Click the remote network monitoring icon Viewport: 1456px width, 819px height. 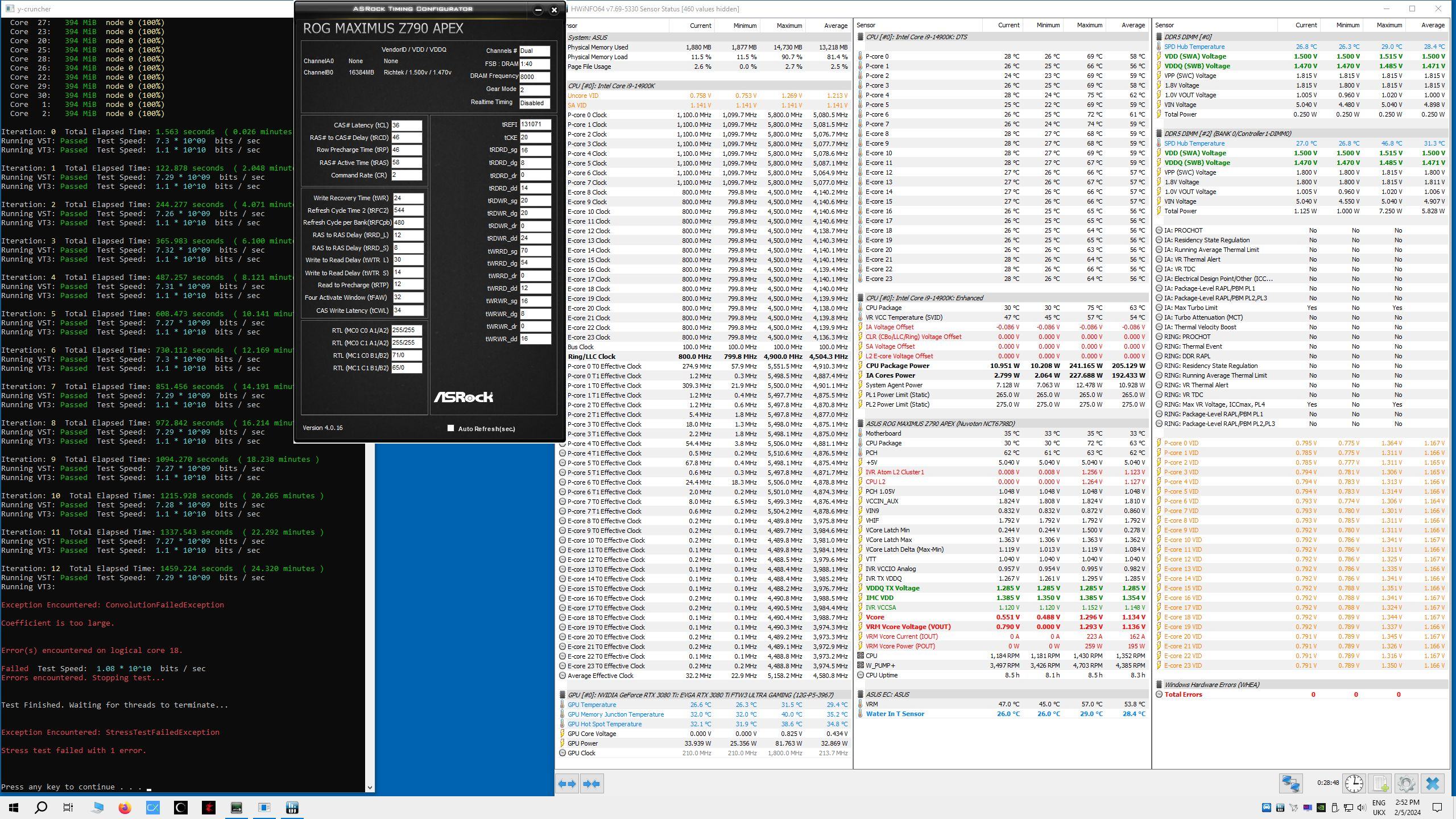[1290, 783]
